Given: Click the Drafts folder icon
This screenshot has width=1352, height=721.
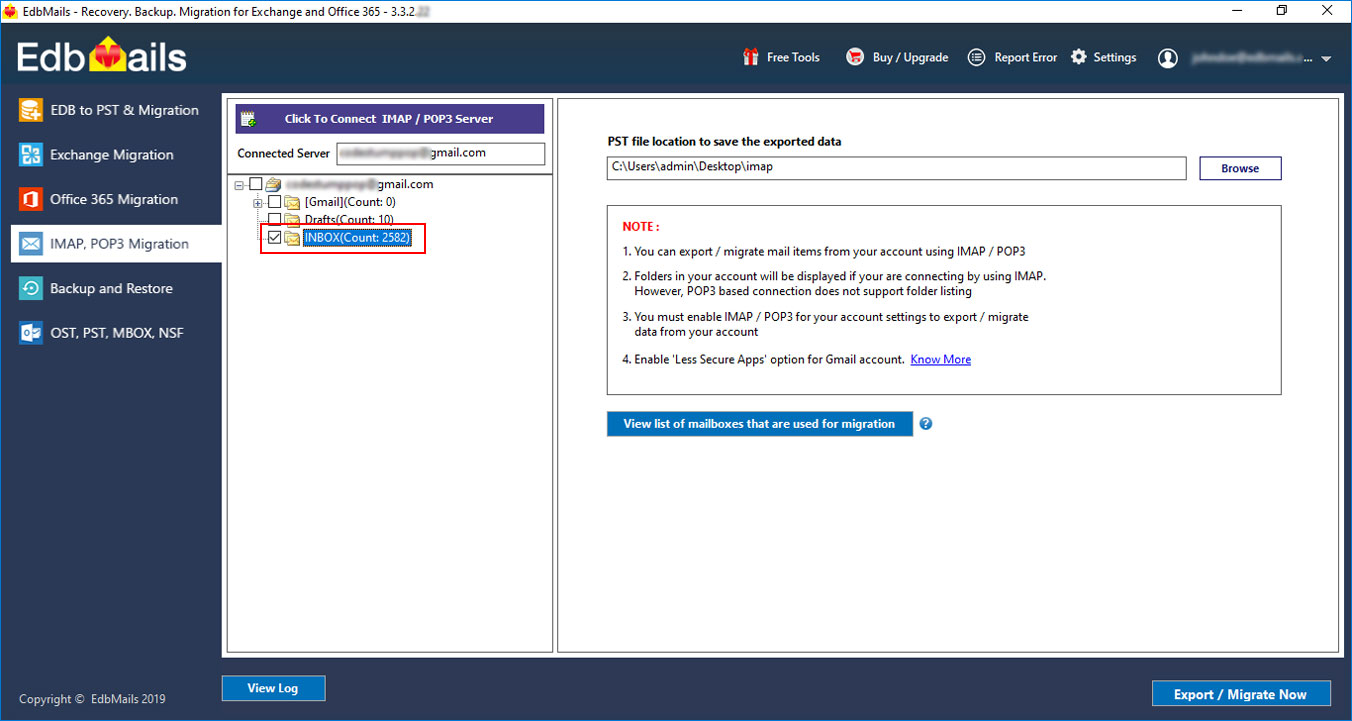Looking at the screenshot, I should (x=292, y=219).
